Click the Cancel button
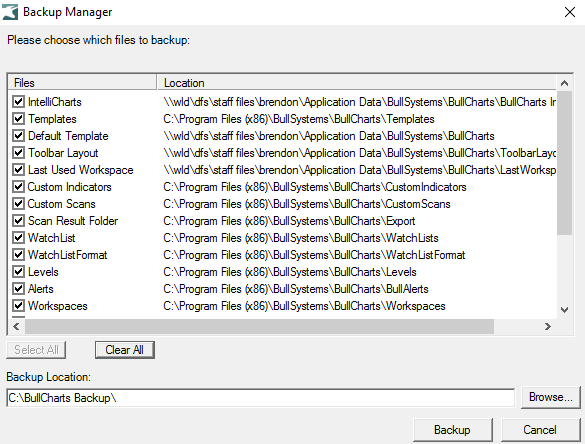The height and width of the screenshot is (444, 585). (x=540, y=430)
